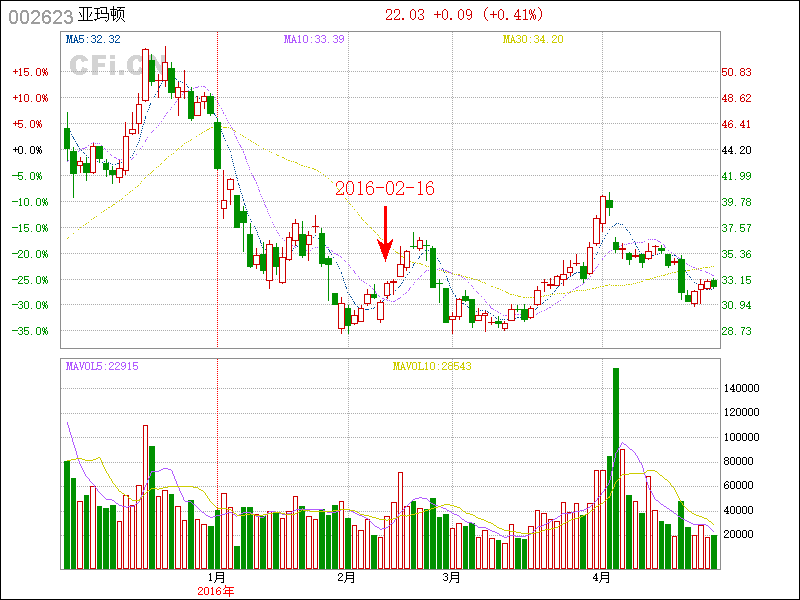800x600 pixels.
Task: Click the MAVOL5:22915 volume label
Action: pyautogui.click(x=102, y=366)
